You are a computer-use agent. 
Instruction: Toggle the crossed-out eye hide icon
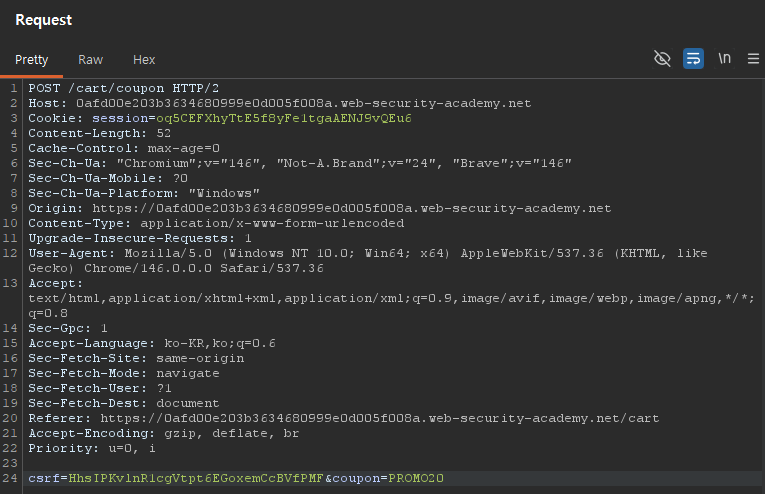(x=661, y=59)
